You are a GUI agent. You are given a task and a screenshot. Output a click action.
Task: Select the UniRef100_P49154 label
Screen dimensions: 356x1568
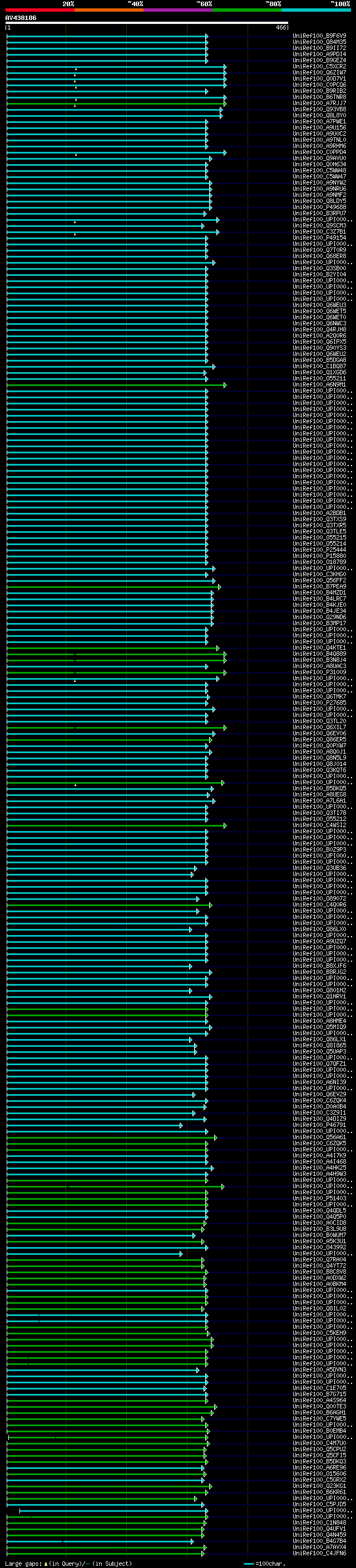click(319, 238)
